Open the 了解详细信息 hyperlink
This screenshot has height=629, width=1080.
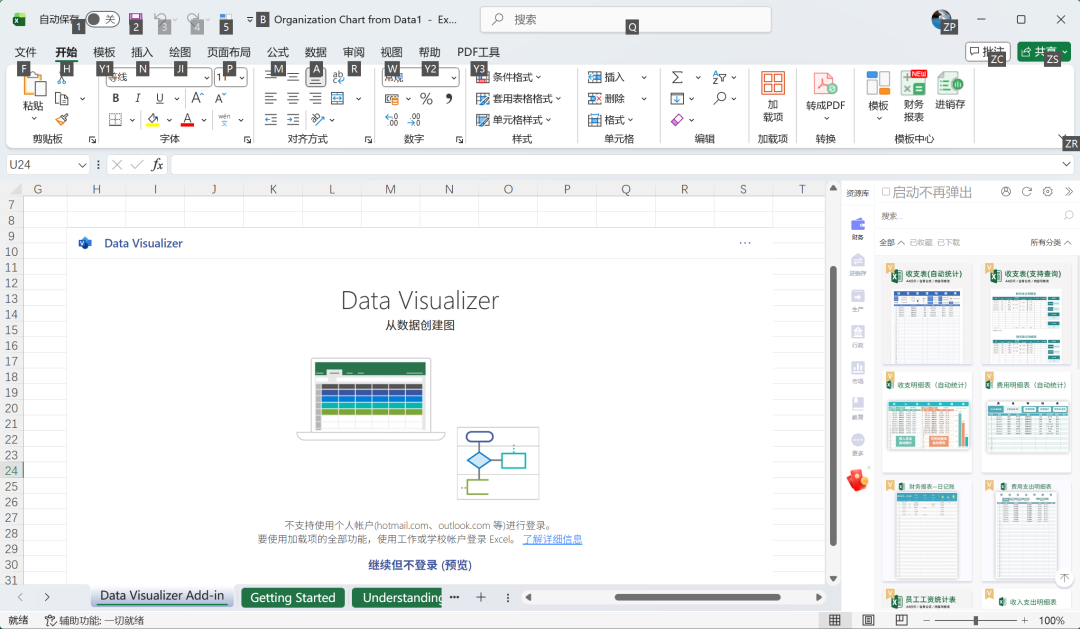click(552, 539)
